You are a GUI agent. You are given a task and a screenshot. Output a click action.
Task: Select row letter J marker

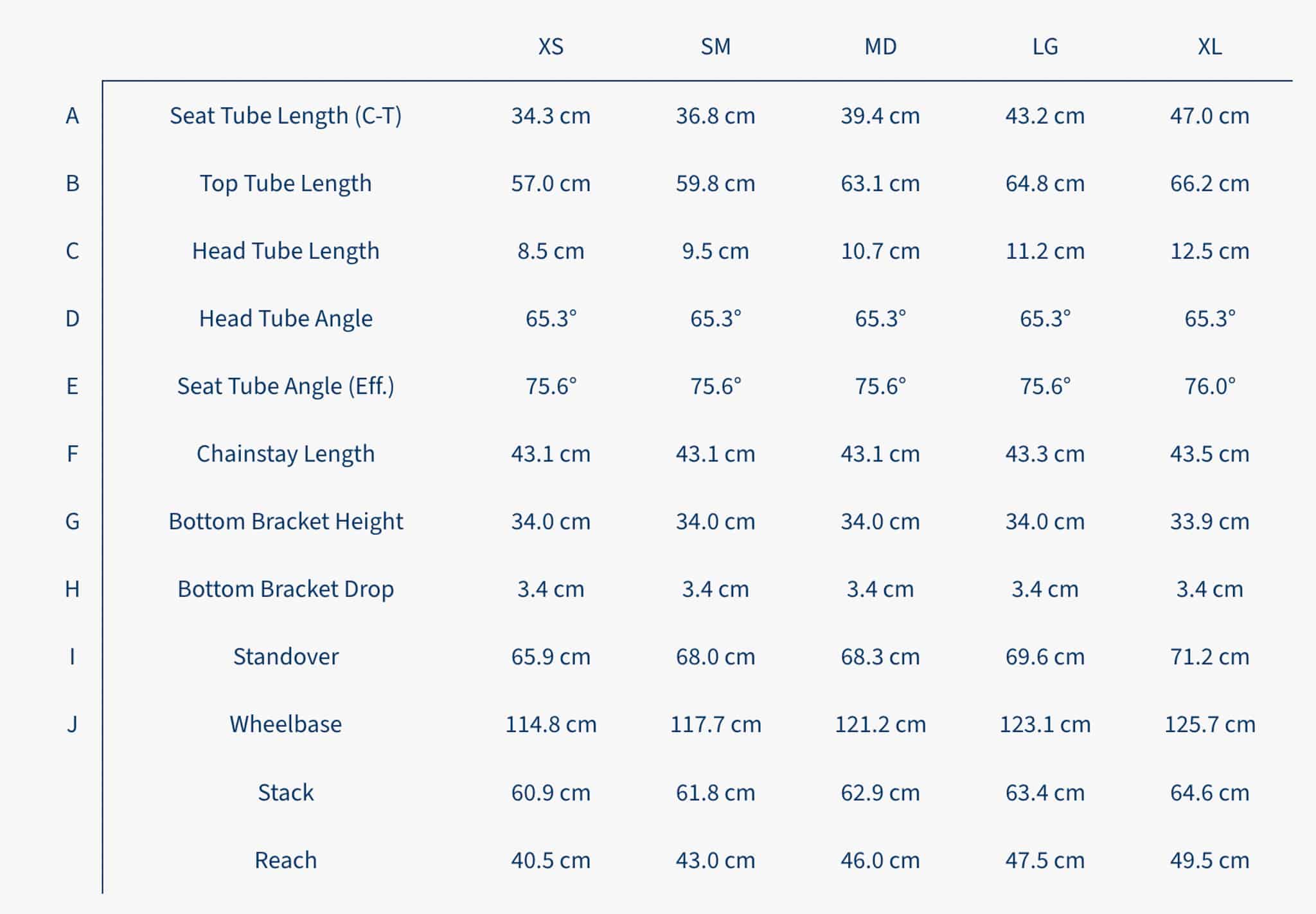click(72, 724)
